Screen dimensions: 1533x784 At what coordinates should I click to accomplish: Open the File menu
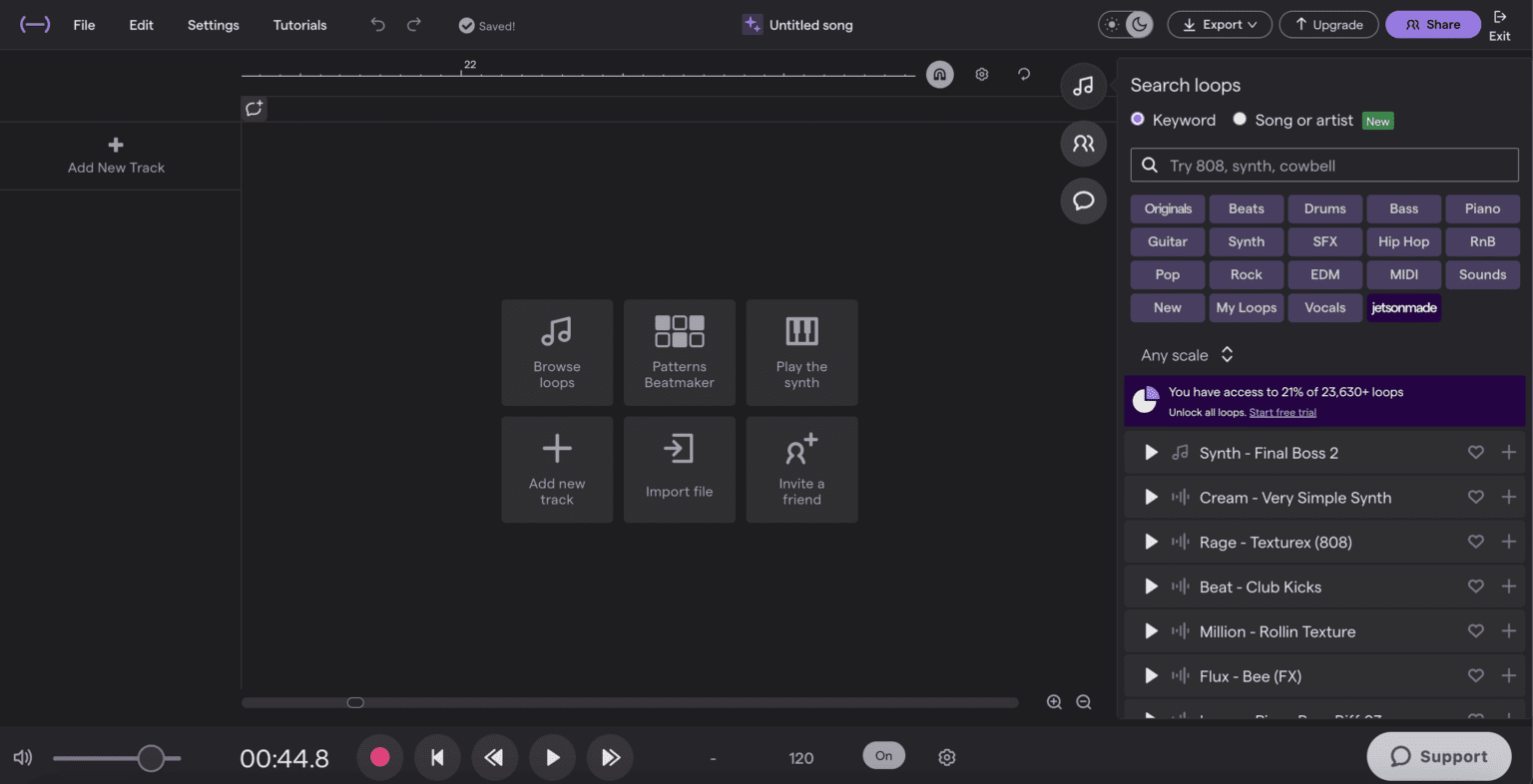(84, 25)
